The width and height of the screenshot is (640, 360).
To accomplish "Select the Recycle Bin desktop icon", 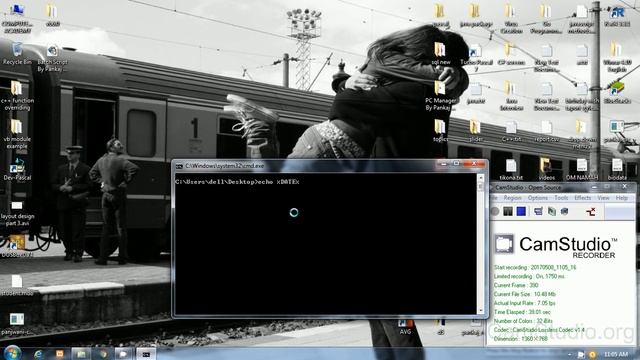I will pos(17,53).
